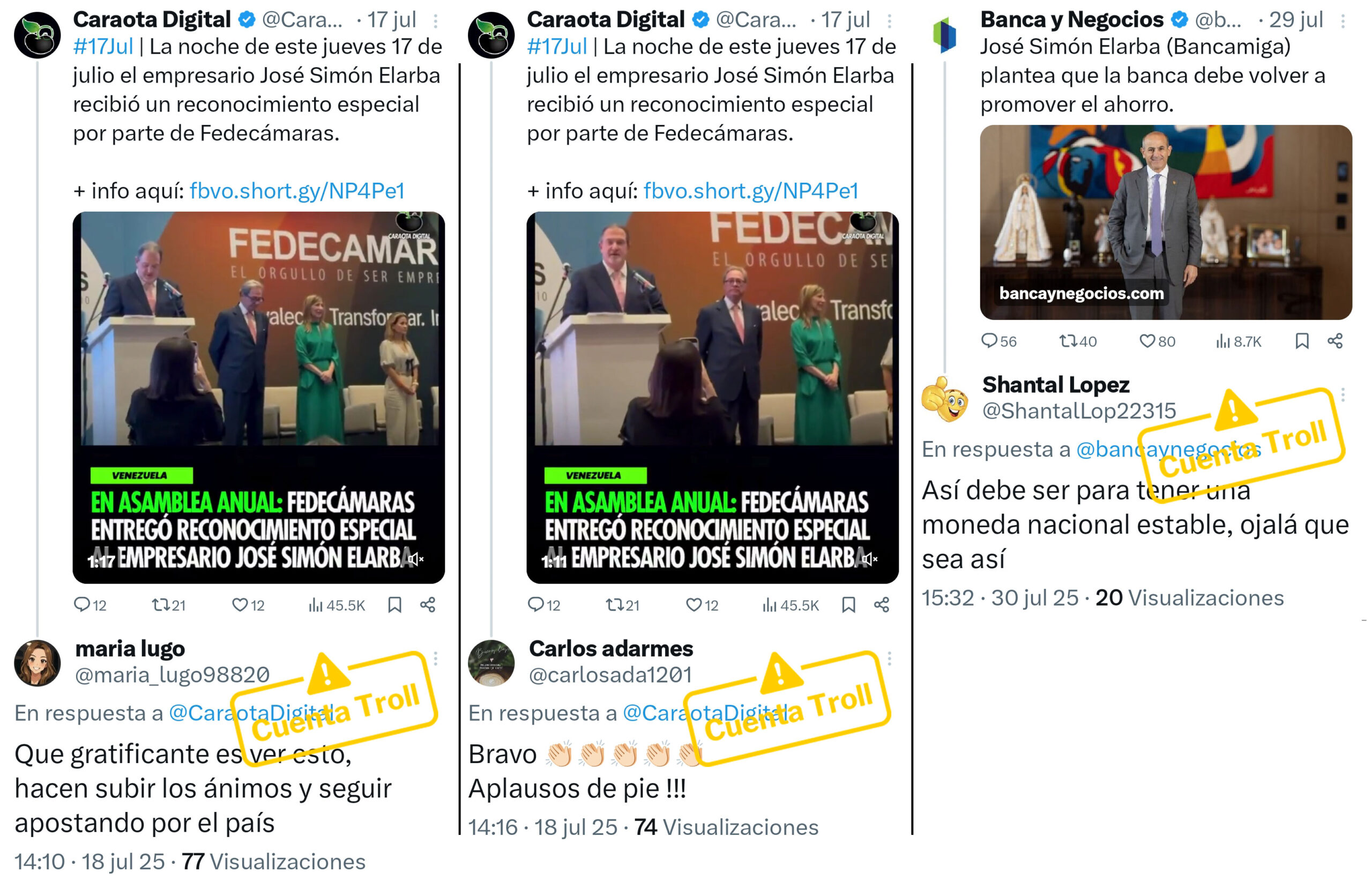The height and width of the screenshot is (888, 1372).
Task: Unmute the second Fedecámaras video
Action: (x=869, y=559)
